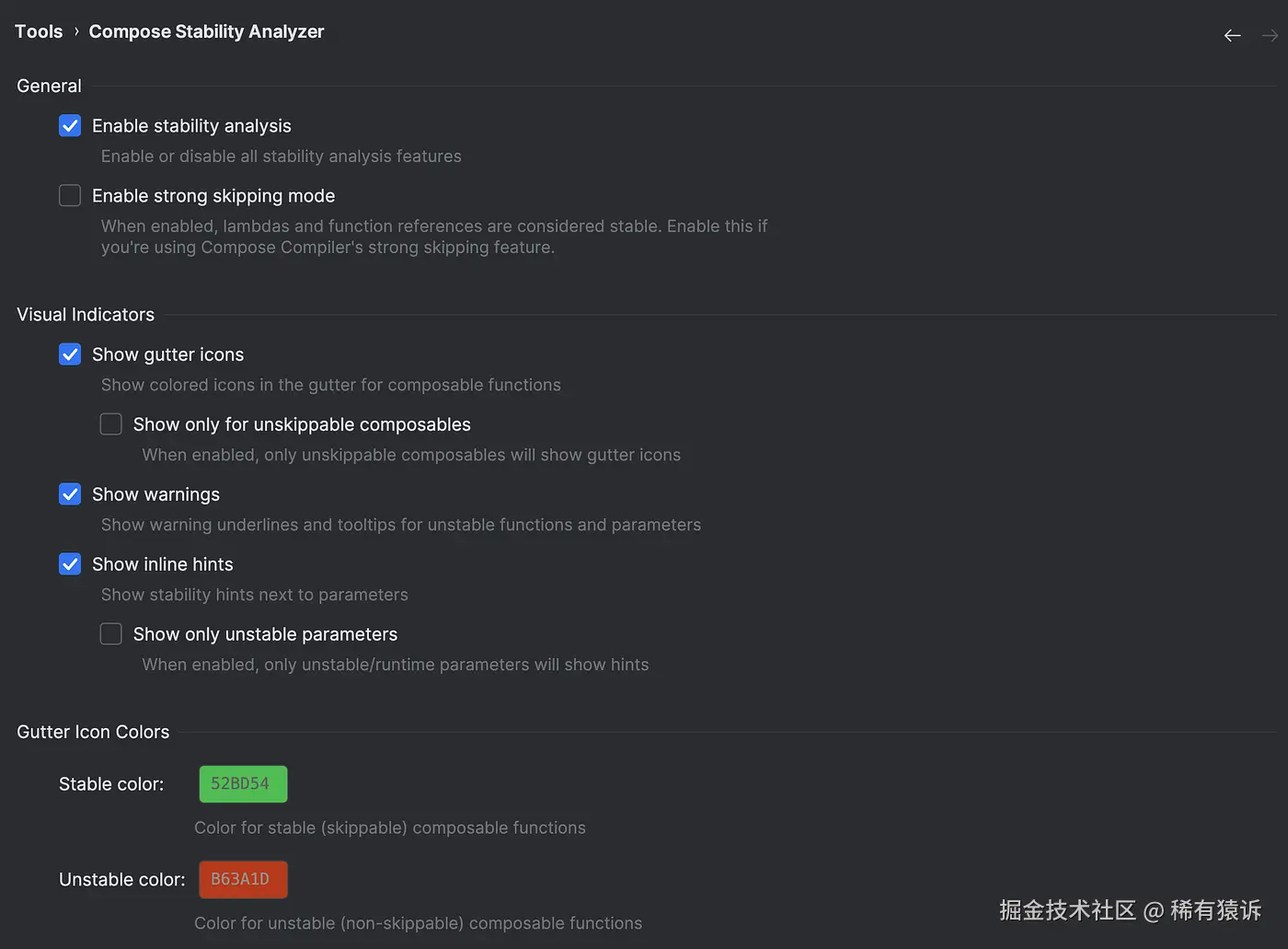Click the Enable strong skipping mode label
This screenshot has height=949, width=1288.
coord(213,196)
